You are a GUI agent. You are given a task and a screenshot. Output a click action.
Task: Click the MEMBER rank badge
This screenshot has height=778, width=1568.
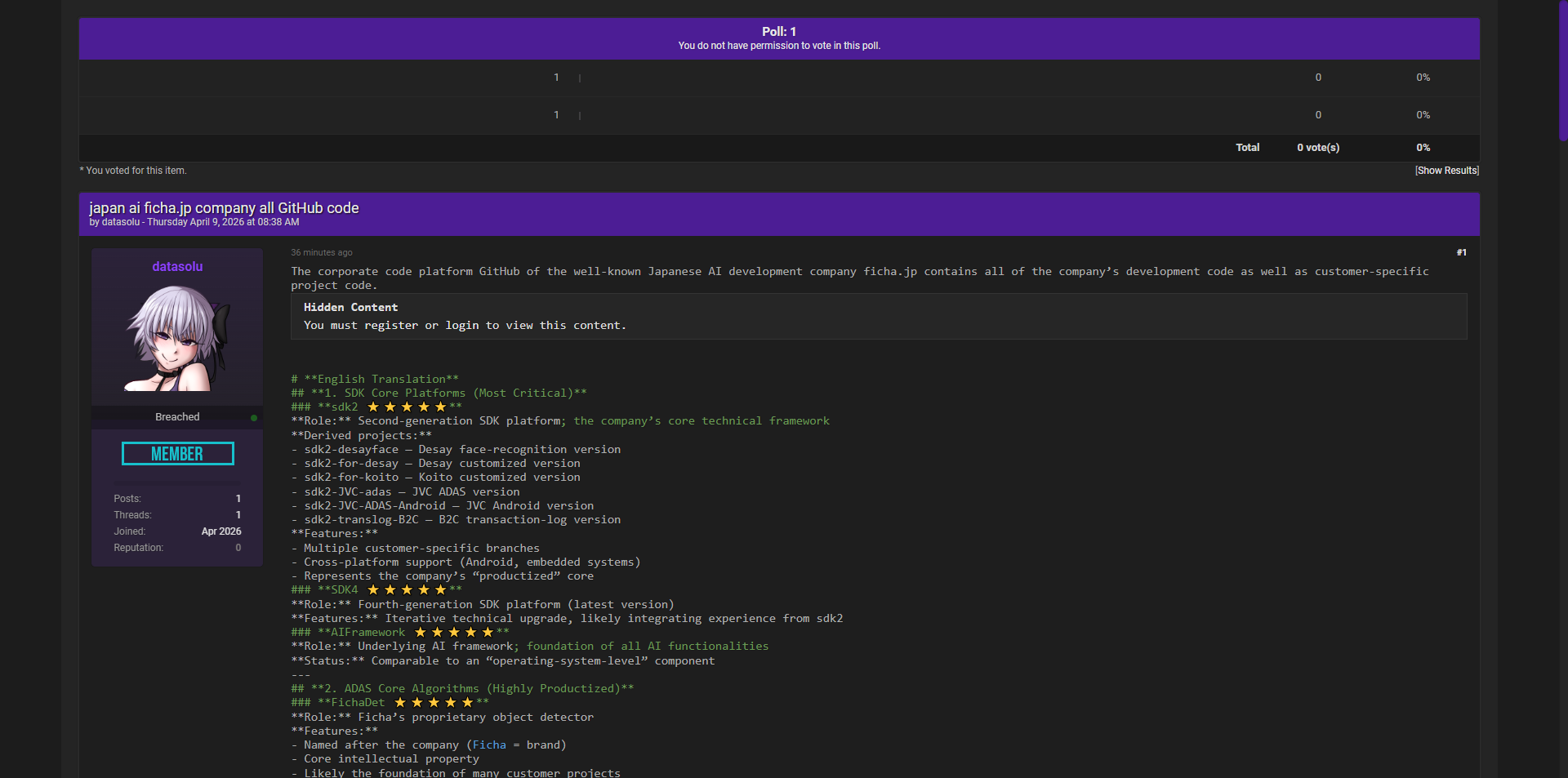click(177, 454)
